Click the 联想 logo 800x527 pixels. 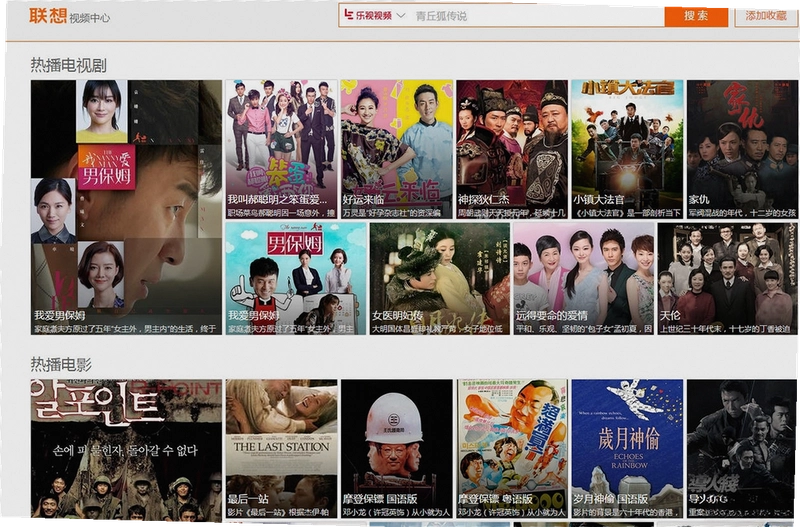tap(47, 15)
